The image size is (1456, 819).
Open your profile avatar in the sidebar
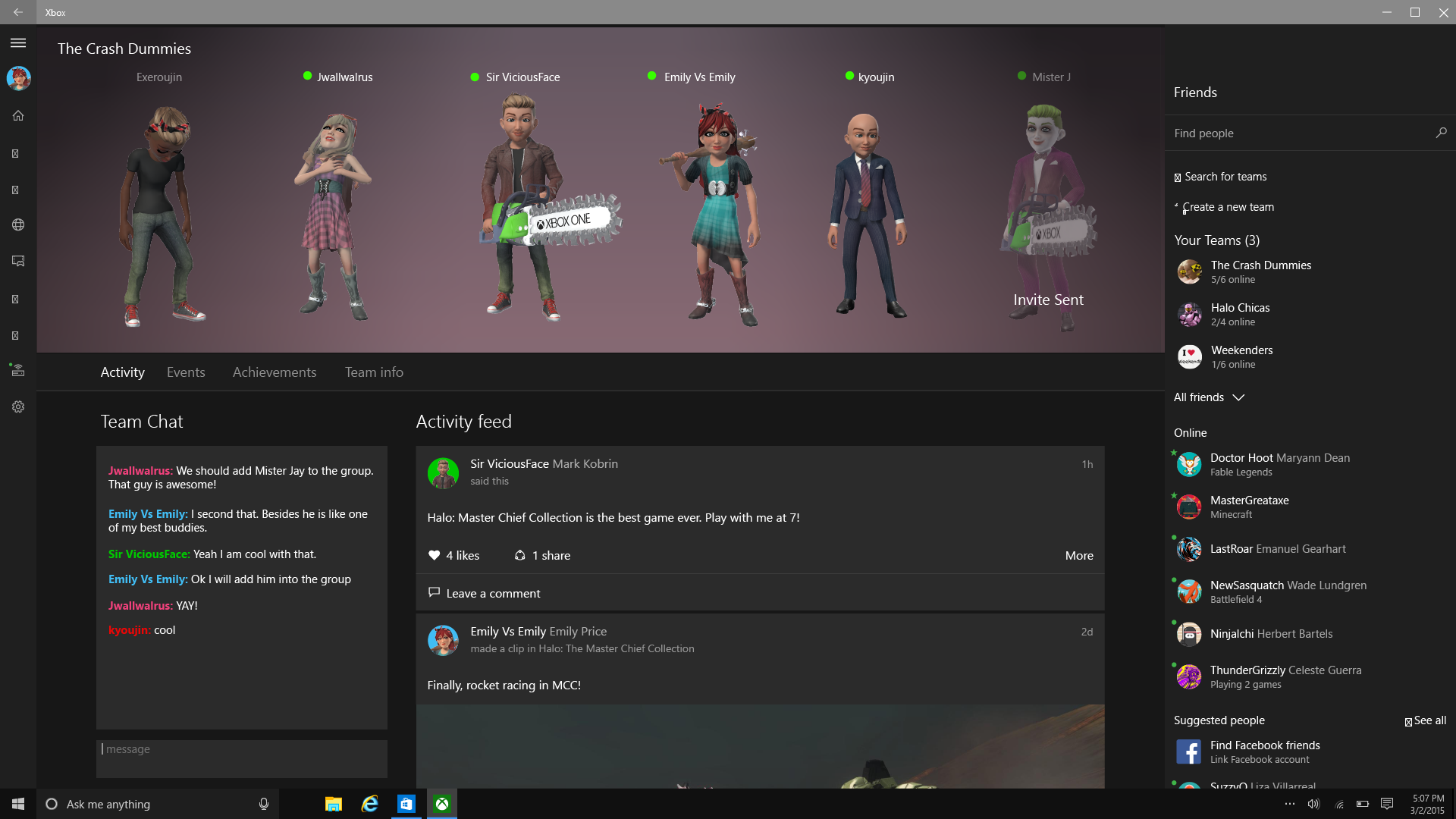pos(18,78)
